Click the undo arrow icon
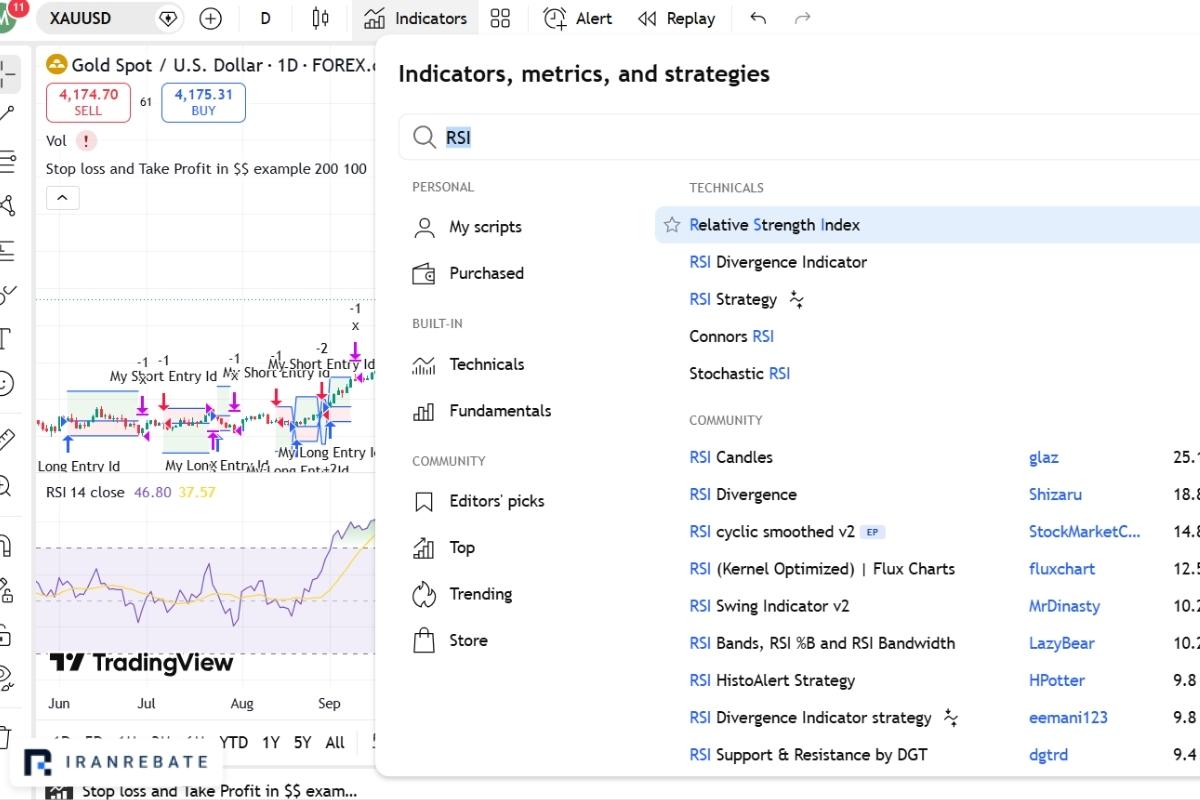 [x=758, y=18]
